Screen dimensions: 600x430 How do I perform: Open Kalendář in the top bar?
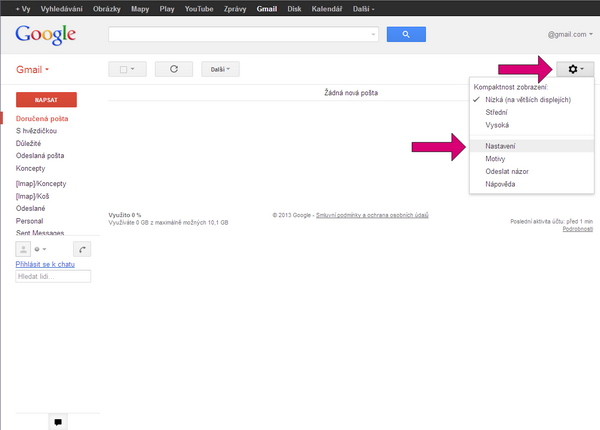tap(327, 9)
